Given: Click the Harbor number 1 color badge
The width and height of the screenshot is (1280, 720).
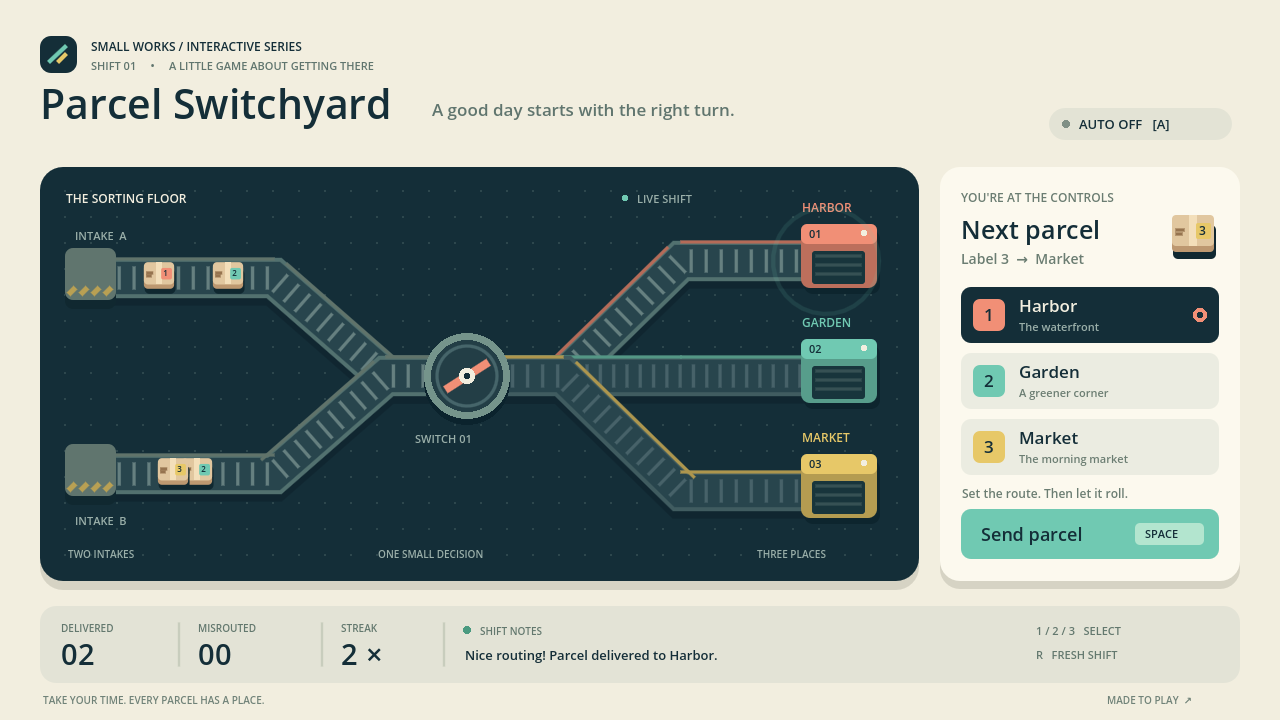Looking at the screenshot, I should pyautogui.click(x=989, y=315).
